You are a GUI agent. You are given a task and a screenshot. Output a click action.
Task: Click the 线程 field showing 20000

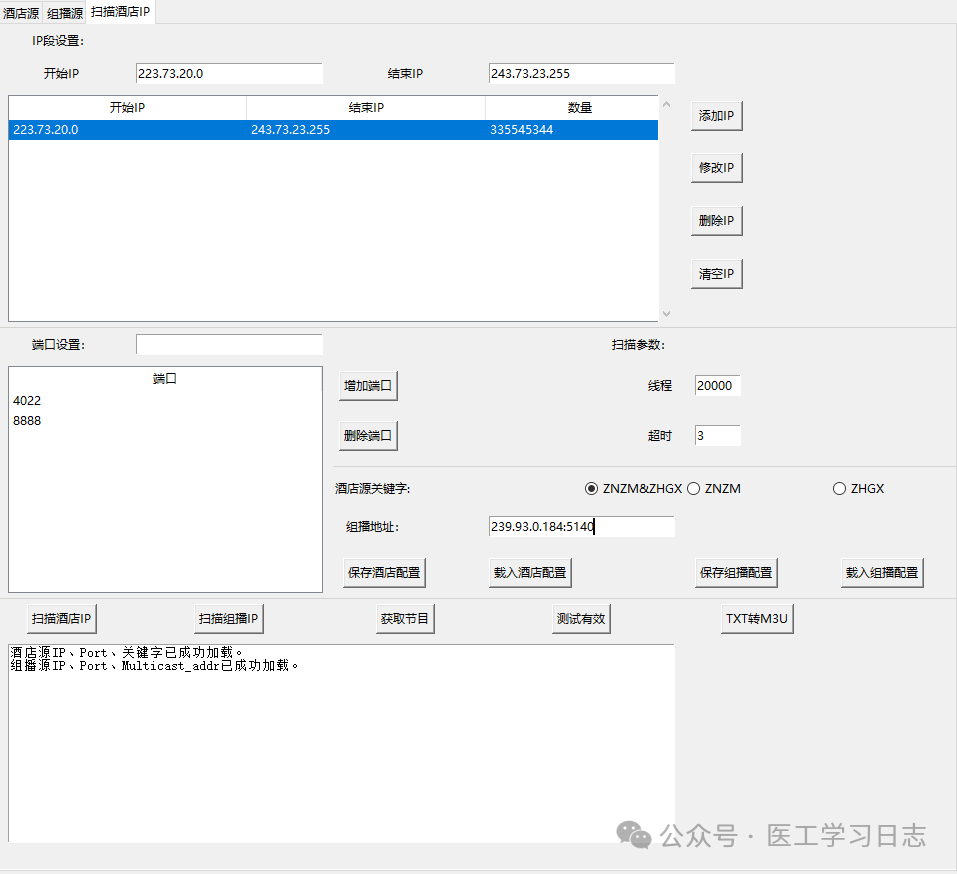coord(717,386)
